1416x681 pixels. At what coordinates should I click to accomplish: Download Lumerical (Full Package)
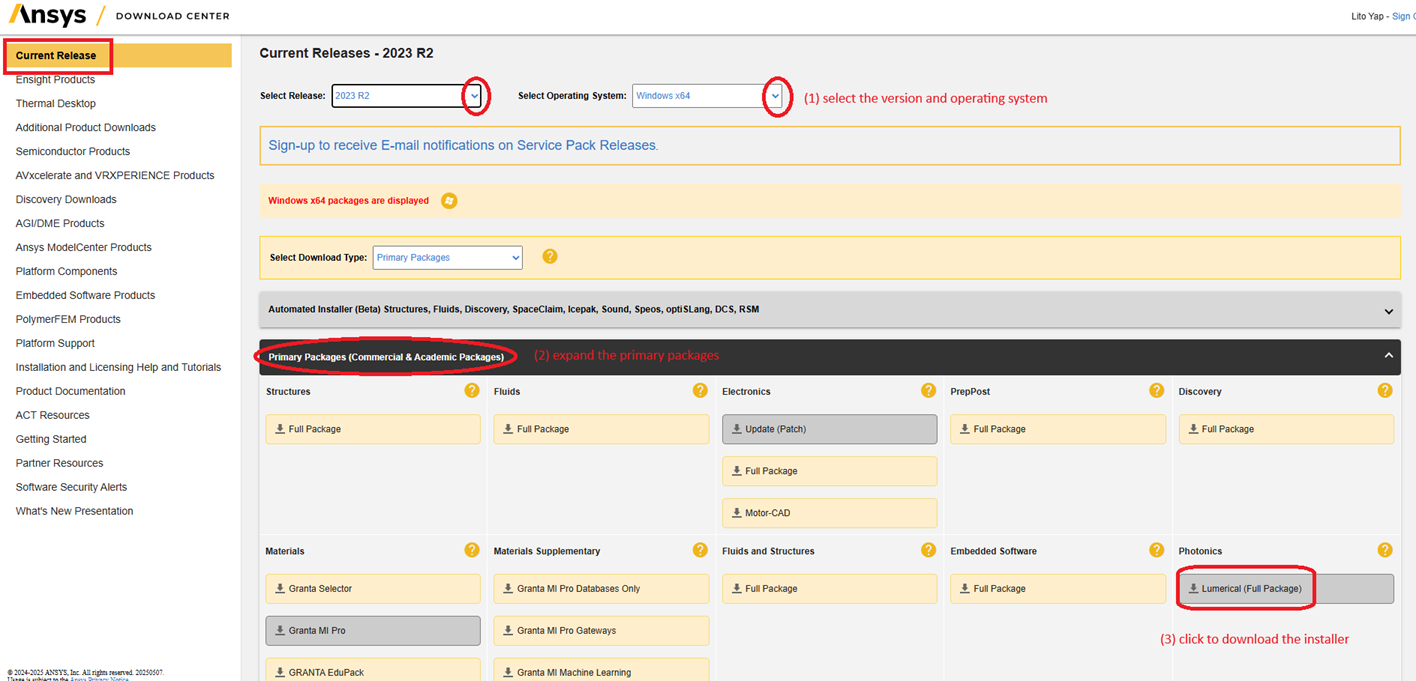[1286, 589]
